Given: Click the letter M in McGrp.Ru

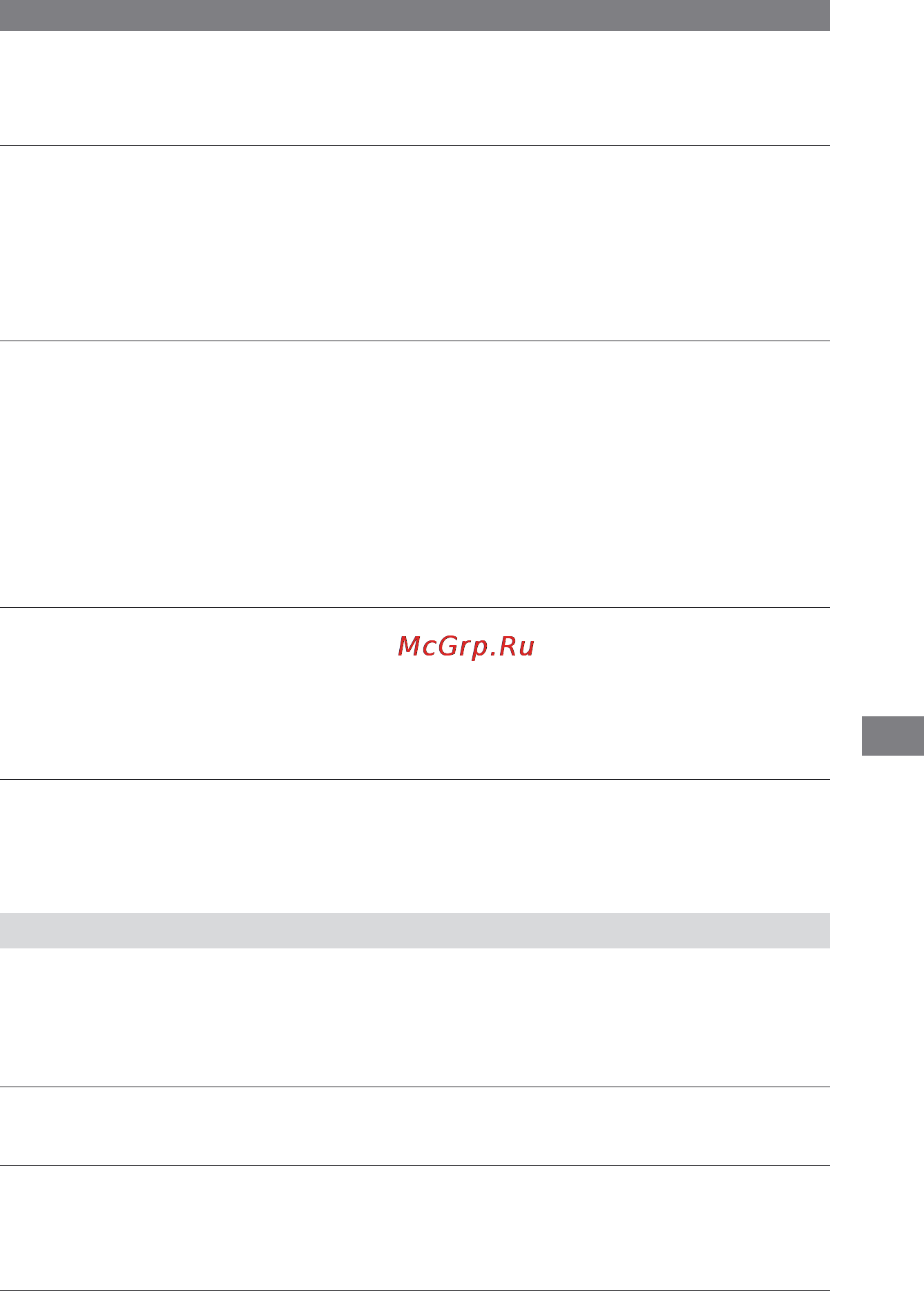Looking at the screenshot, I should (x=410, y=646).
